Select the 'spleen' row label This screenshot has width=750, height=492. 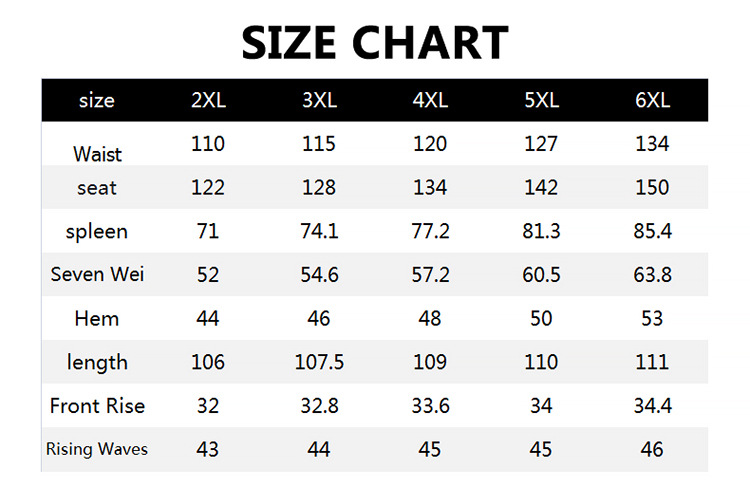tap(97, 231)
